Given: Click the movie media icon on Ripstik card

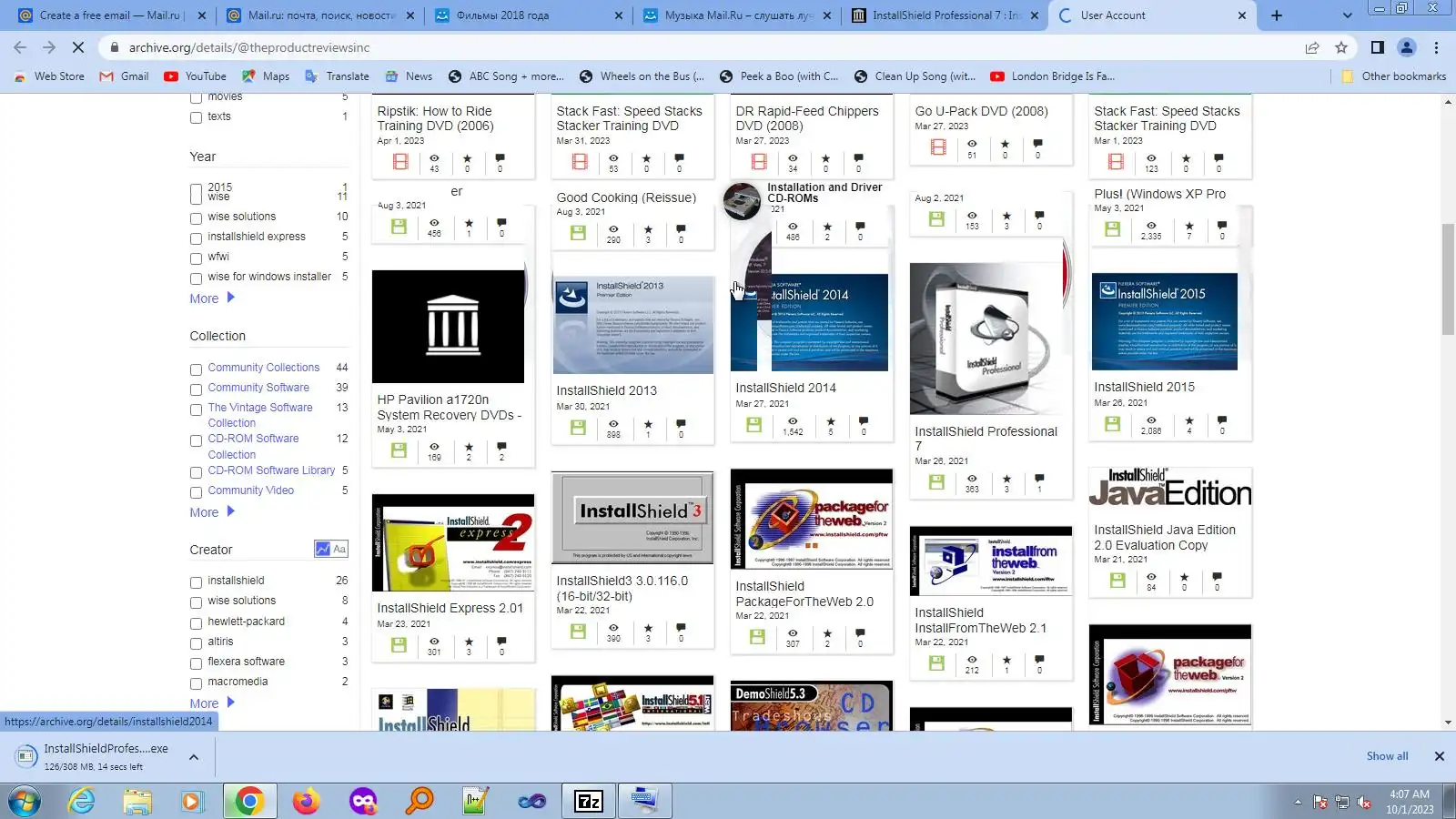Looking at the screenshot, I should 400,161.
